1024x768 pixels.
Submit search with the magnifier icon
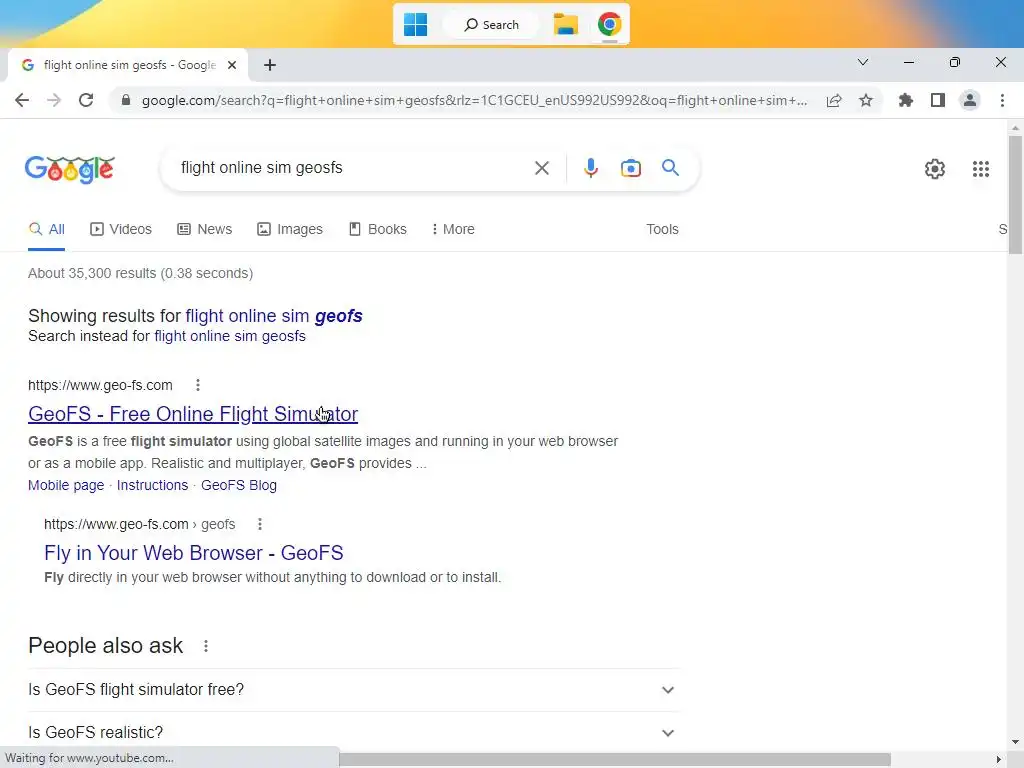(670, 168)
